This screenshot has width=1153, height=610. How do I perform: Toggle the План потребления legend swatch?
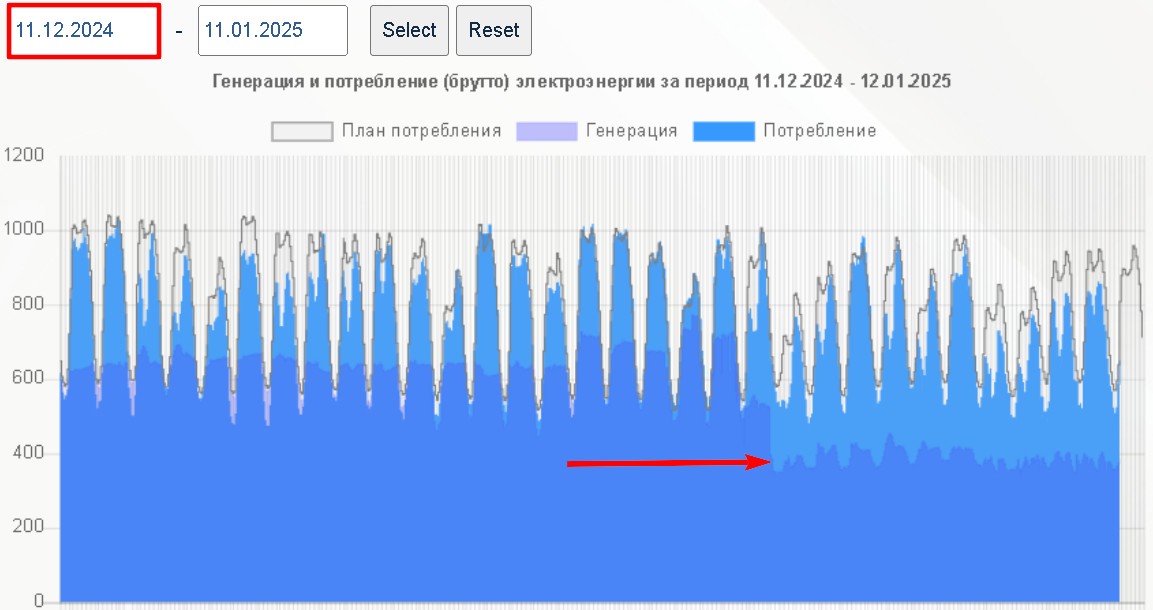(x=302, y=131)
